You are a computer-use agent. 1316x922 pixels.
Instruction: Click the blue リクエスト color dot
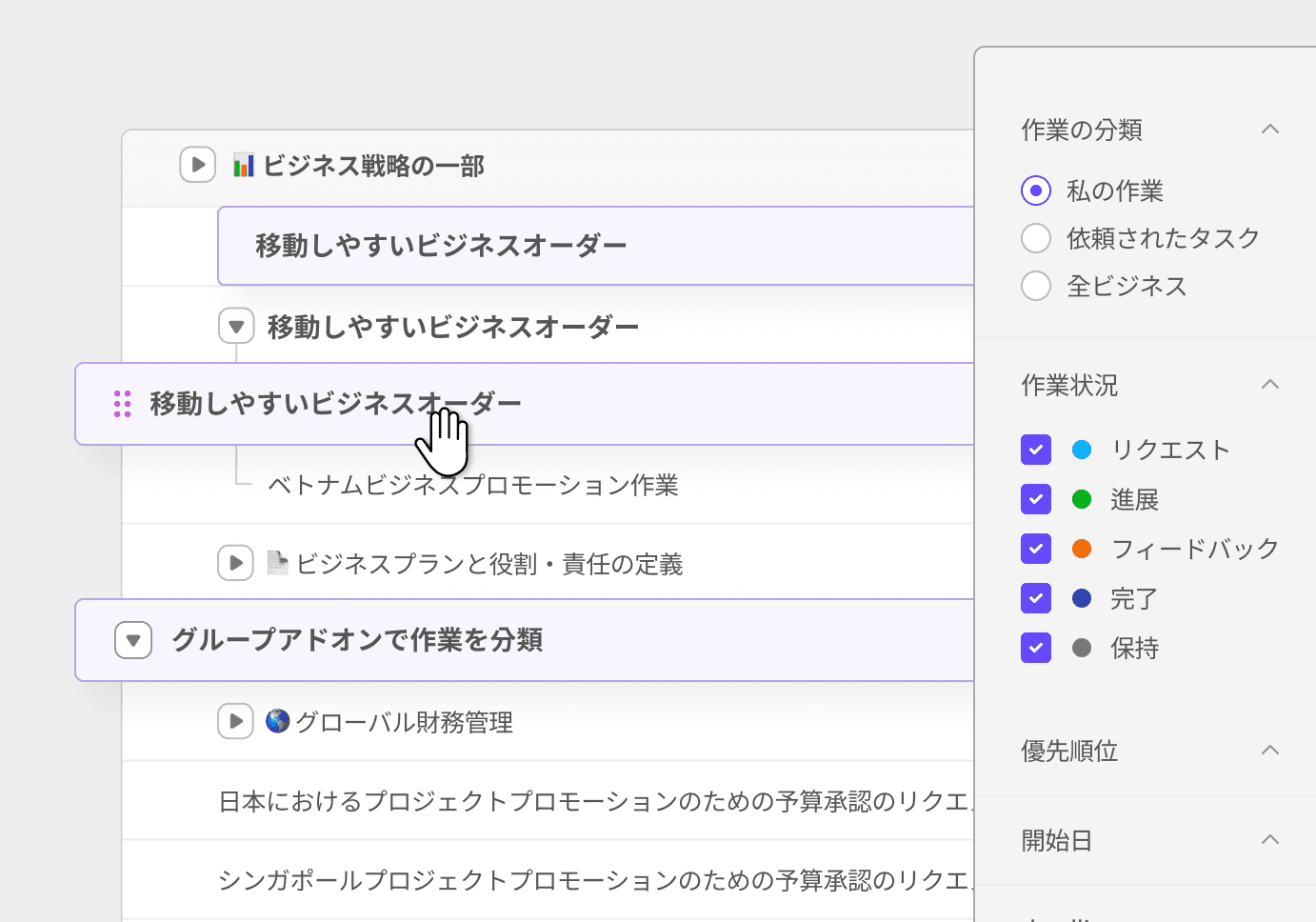pos(1082,450)
